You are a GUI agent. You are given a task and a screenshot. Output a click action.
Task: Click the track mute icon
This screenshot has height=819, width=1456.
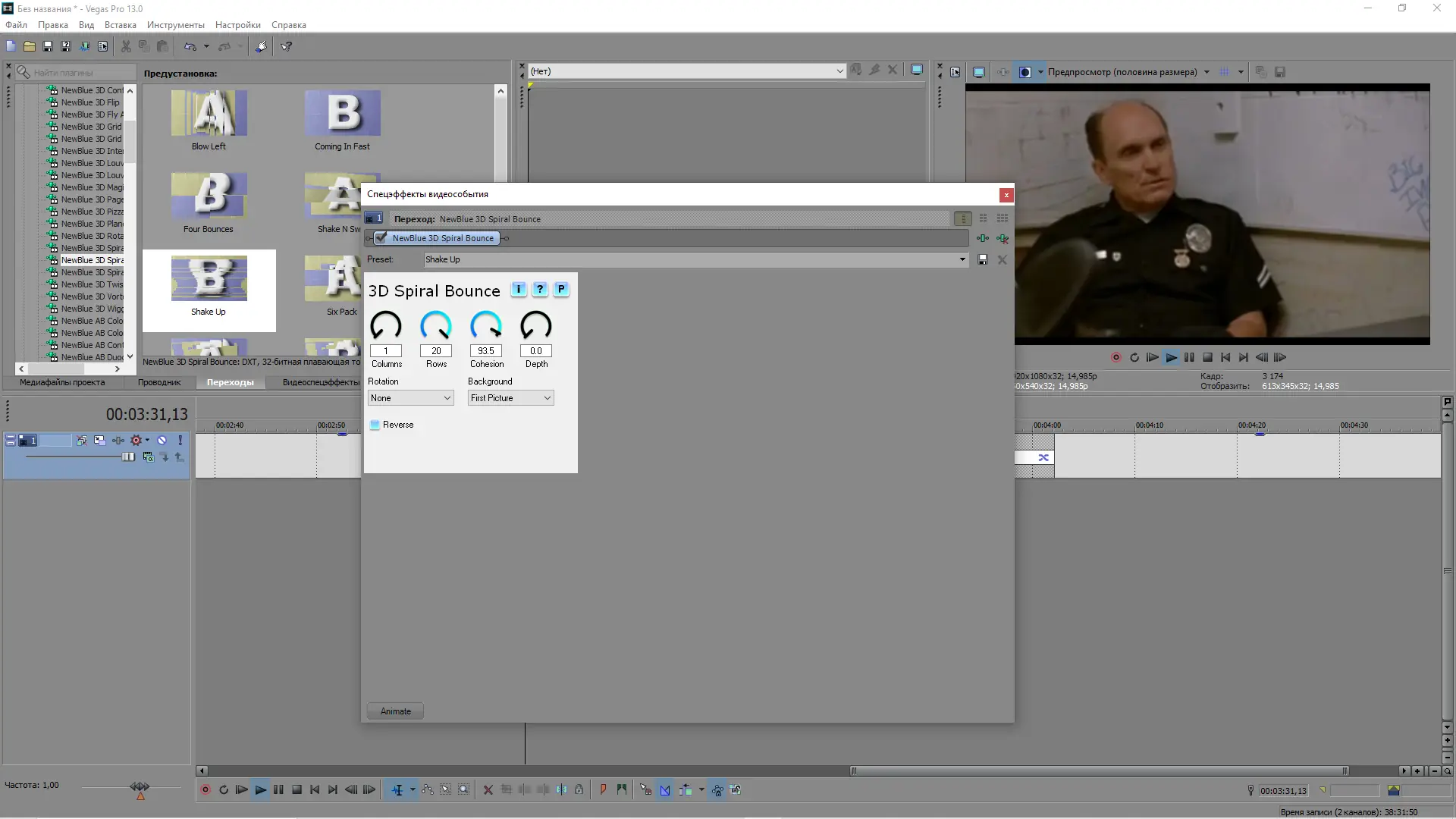pos(162,440)
